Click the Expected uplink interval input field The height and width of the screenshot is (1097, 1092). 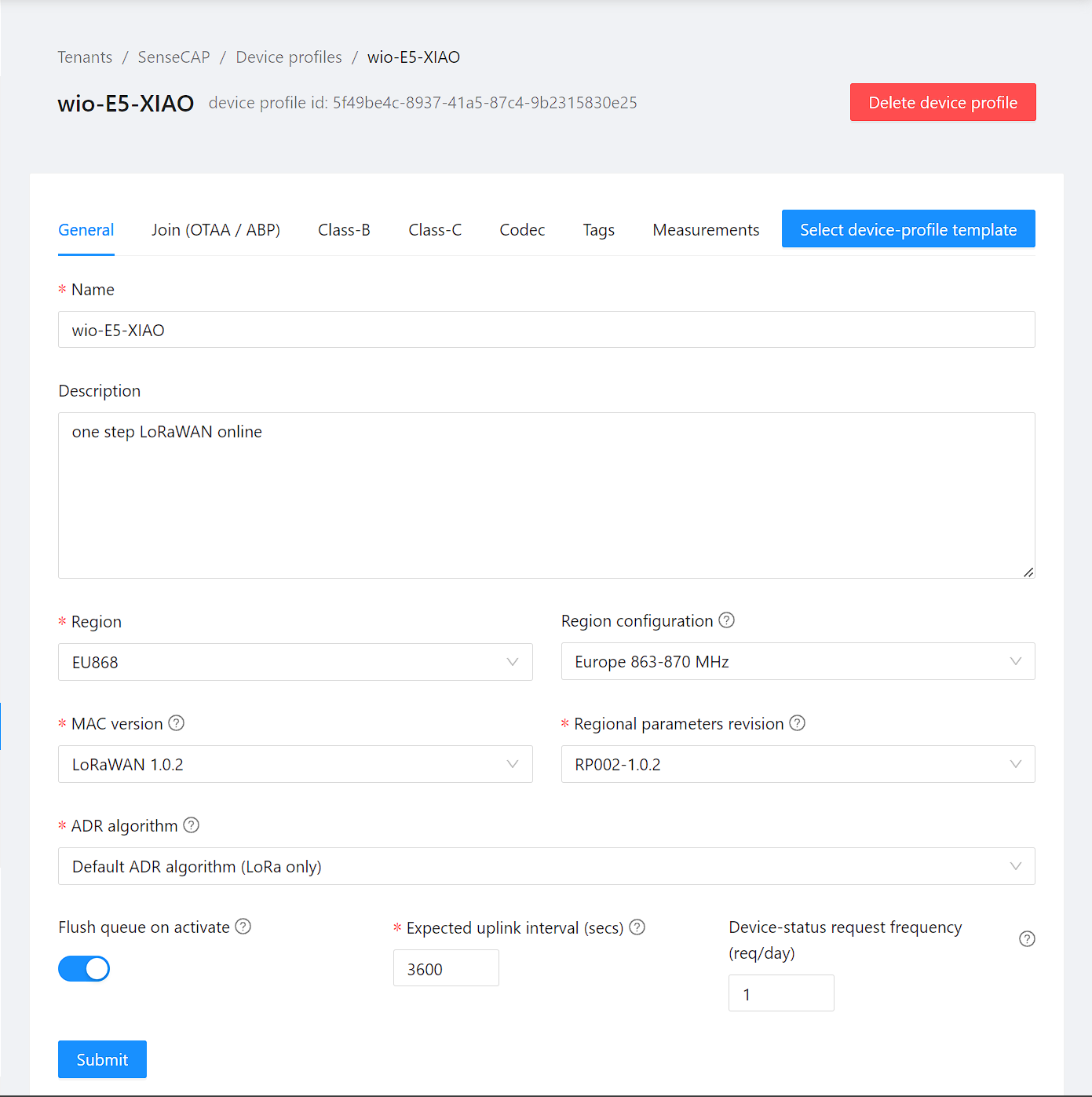point(446,968)
